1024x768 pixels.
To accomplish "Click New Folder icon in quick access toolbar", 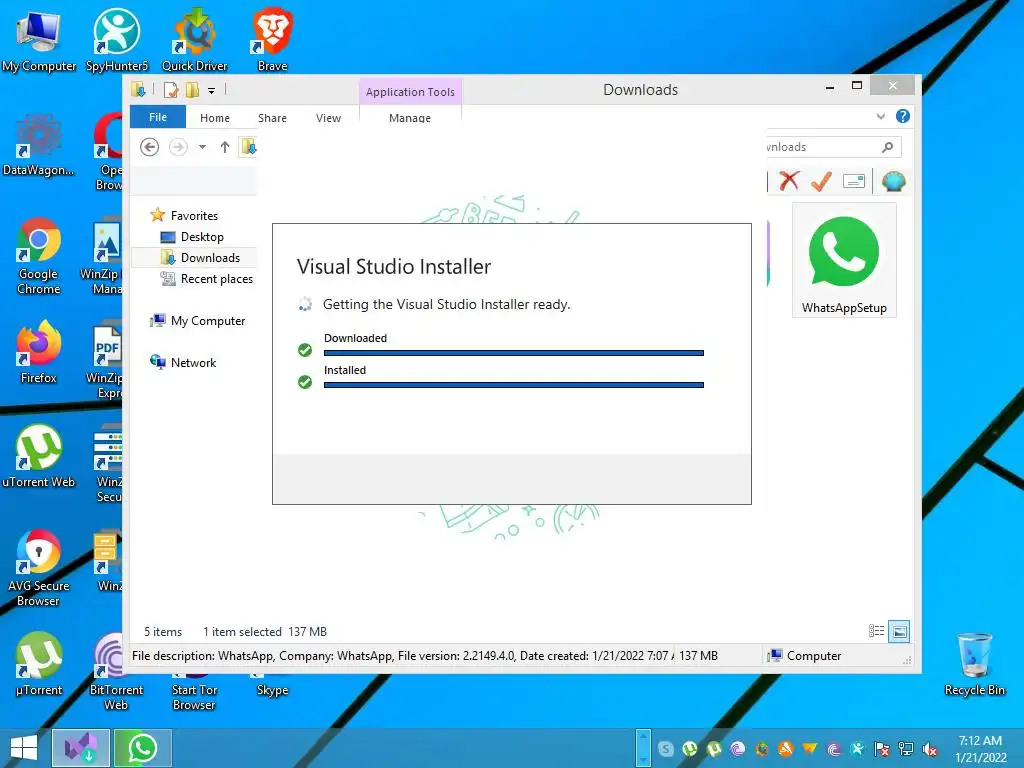I will point(192,89).
